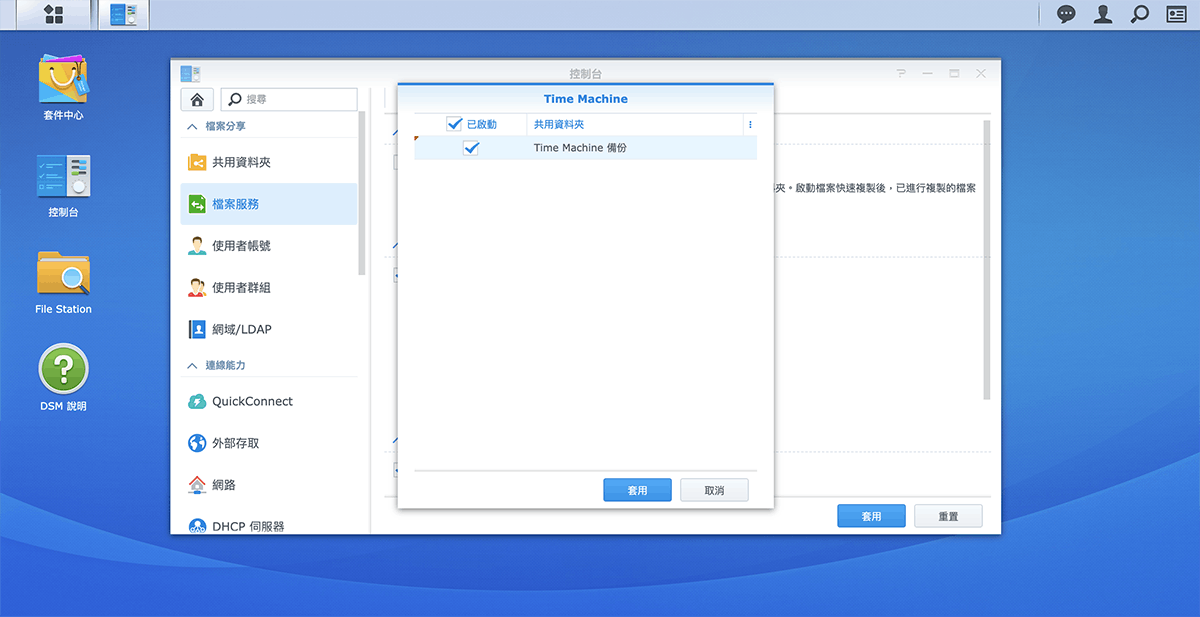Viewport: 1200px width, 617px height.
Task: Open 共用資料夾 in the sidebar
Action: (268, 162)
